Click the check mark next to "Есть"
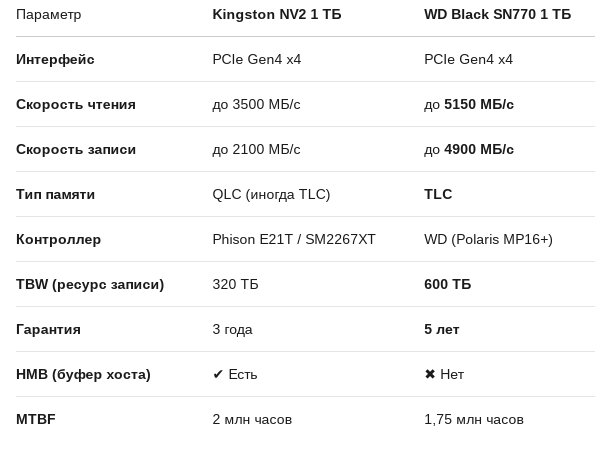The height and width of the screenshot is (459, 612). pyautogui.click(x=218, y=374)
